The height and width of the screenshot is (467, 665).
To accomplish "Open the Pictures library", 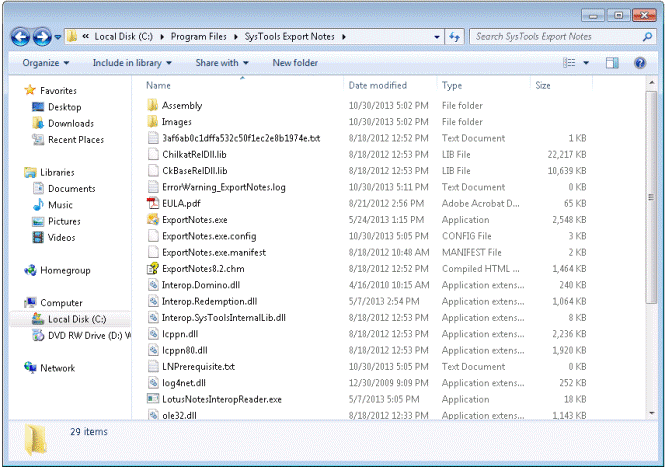I will coord(64,221).
